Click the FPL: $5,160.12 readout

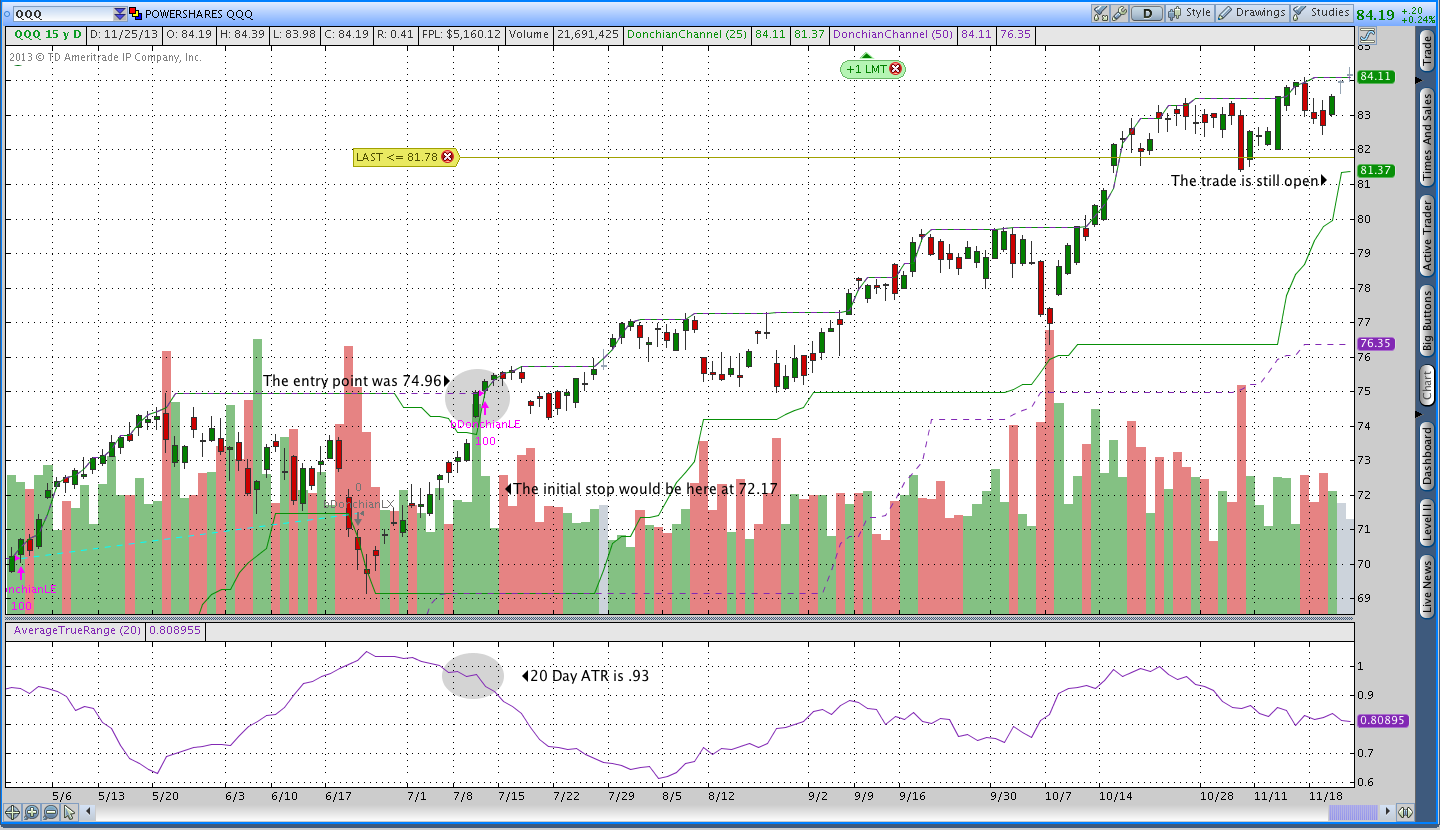coord(460,34)
